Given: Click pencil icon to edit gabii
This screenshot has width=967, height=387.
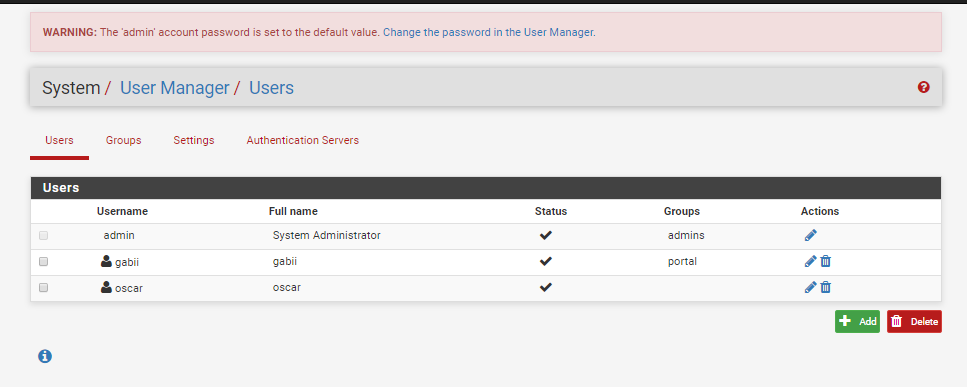Looking at the screenshot, I should [810, 261].
